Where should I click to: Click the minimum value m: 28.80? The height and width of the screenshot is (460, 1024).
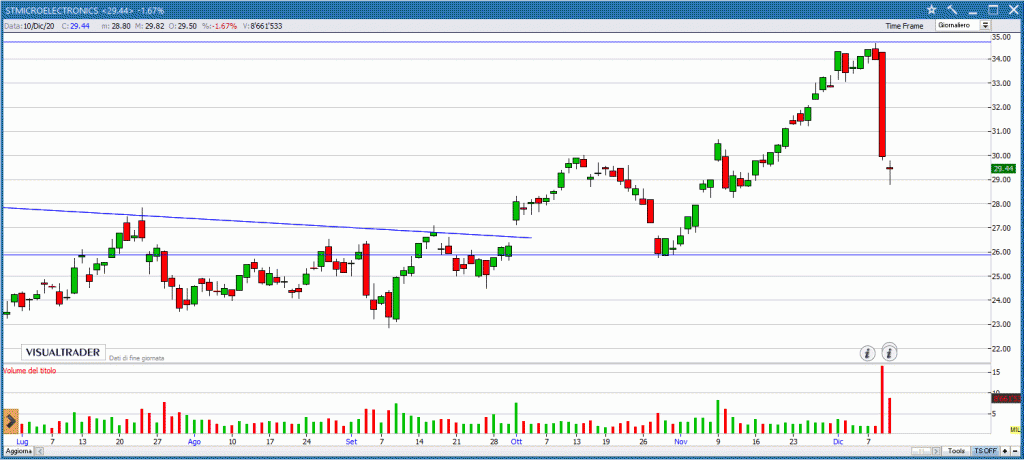pos(118,25)
